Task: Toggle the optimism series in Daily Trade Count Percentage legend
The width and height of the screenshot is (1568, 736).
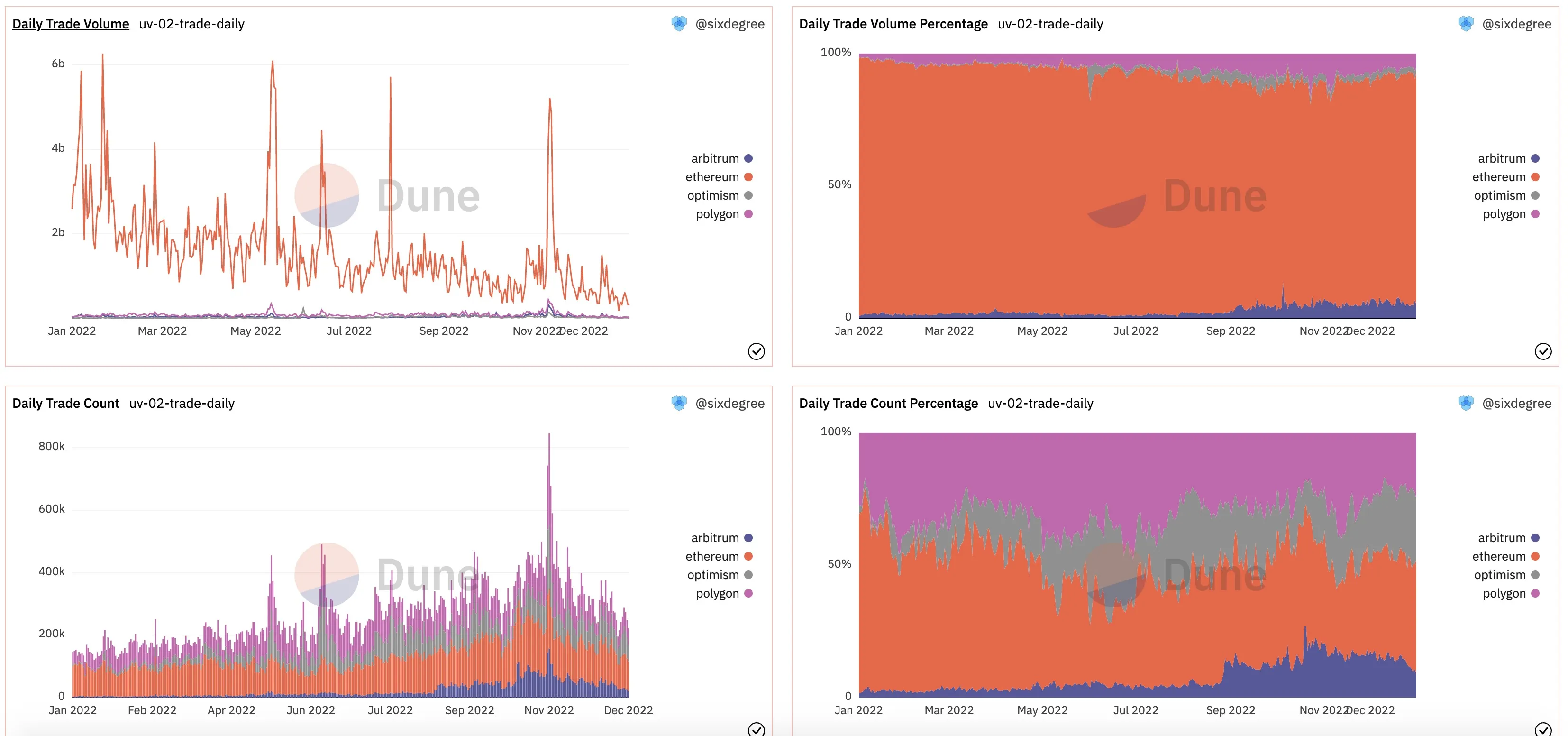Action: pos(1506,575)
